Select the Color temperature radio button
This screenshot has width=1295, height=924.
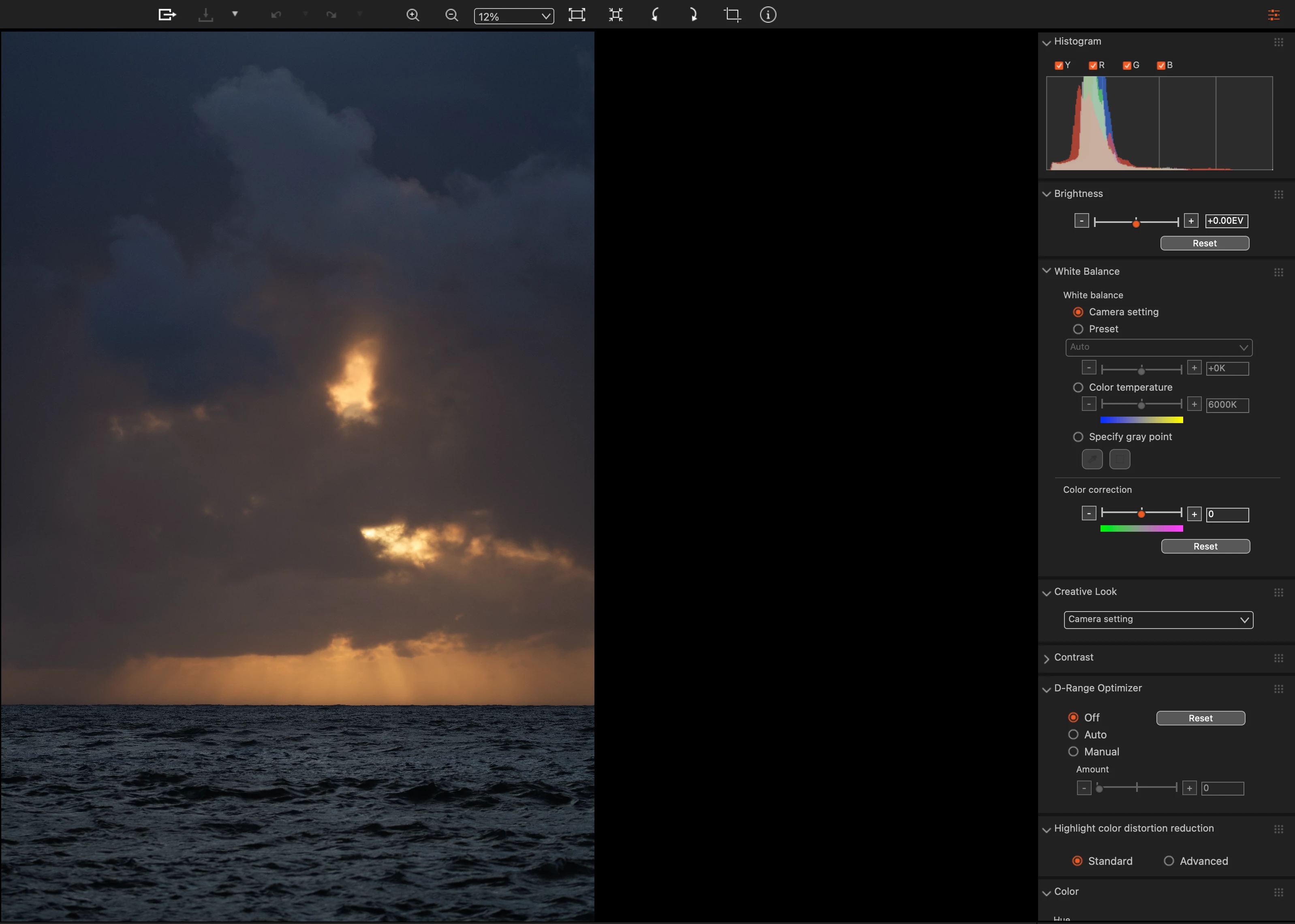click(x=1078, y=387)
